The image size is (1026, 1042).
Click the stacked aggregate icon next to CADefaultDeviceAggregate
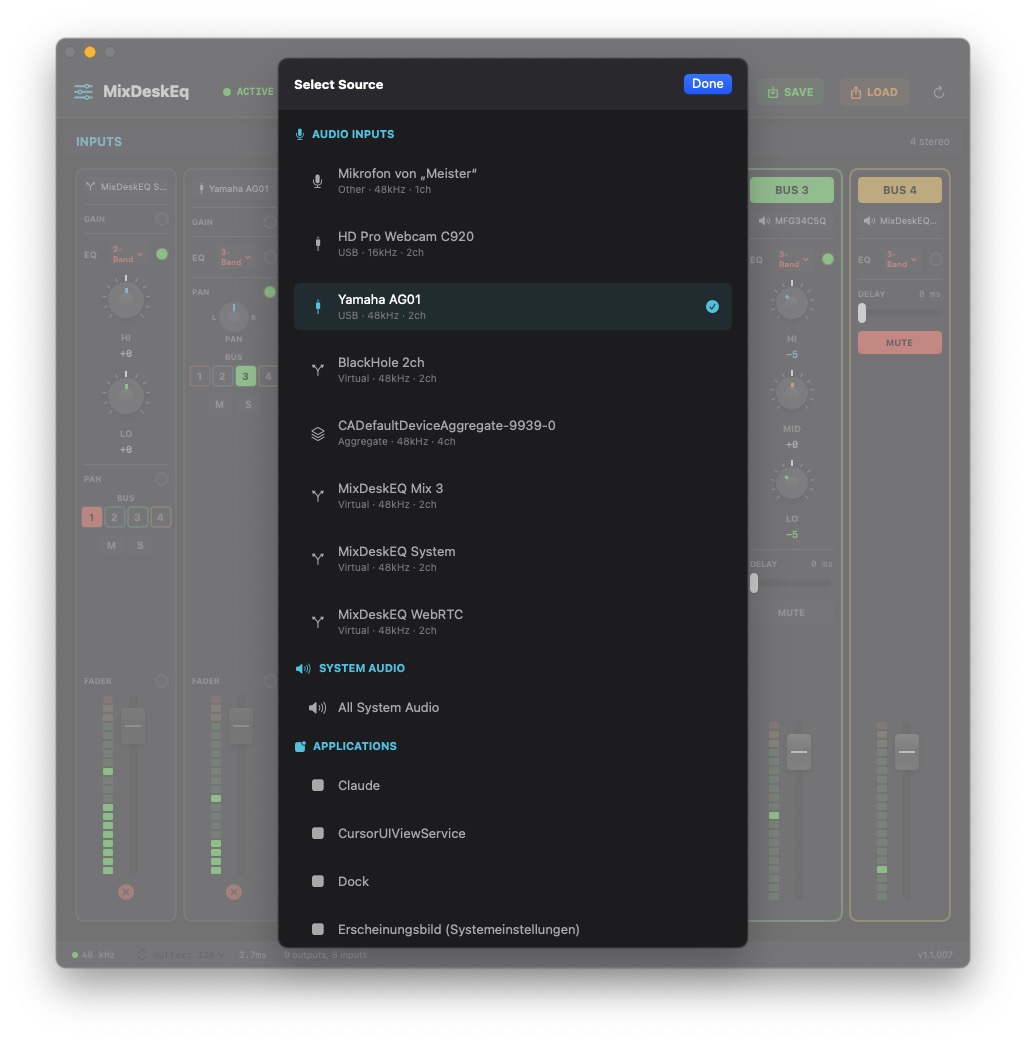click(317, 433)
